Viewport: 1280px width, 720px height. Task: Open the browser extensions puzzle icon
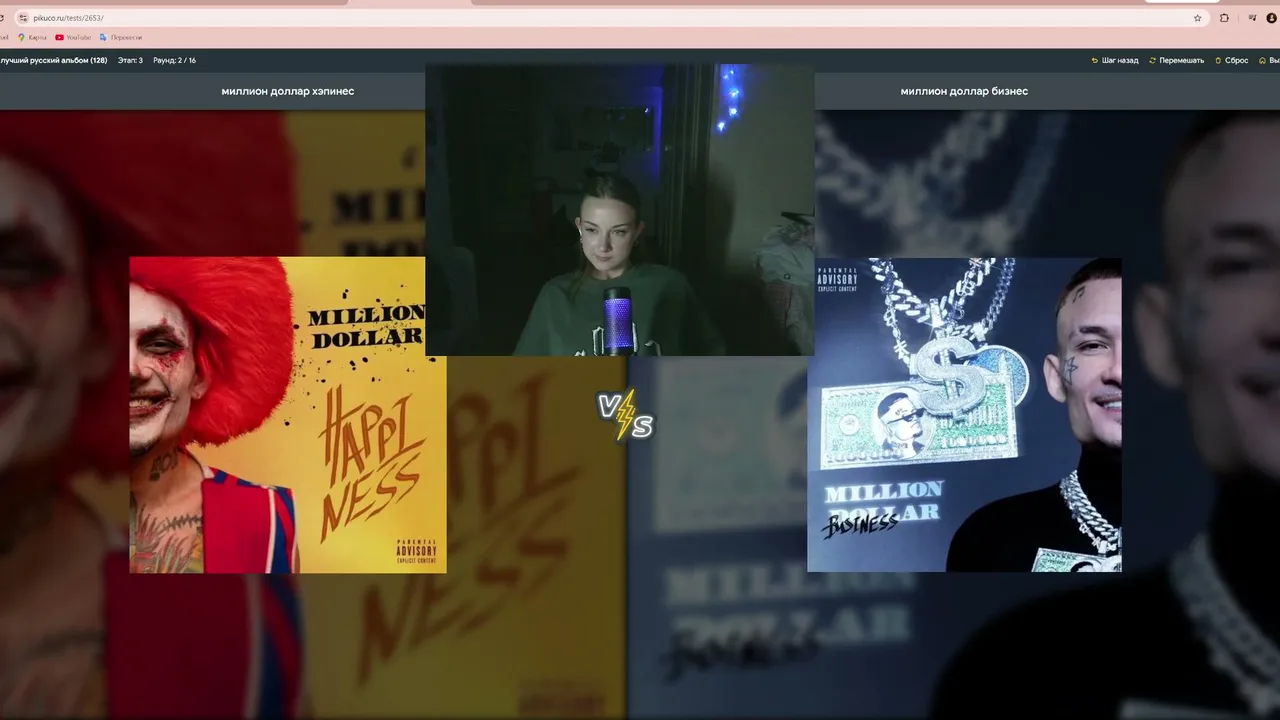coord(1224,18)
